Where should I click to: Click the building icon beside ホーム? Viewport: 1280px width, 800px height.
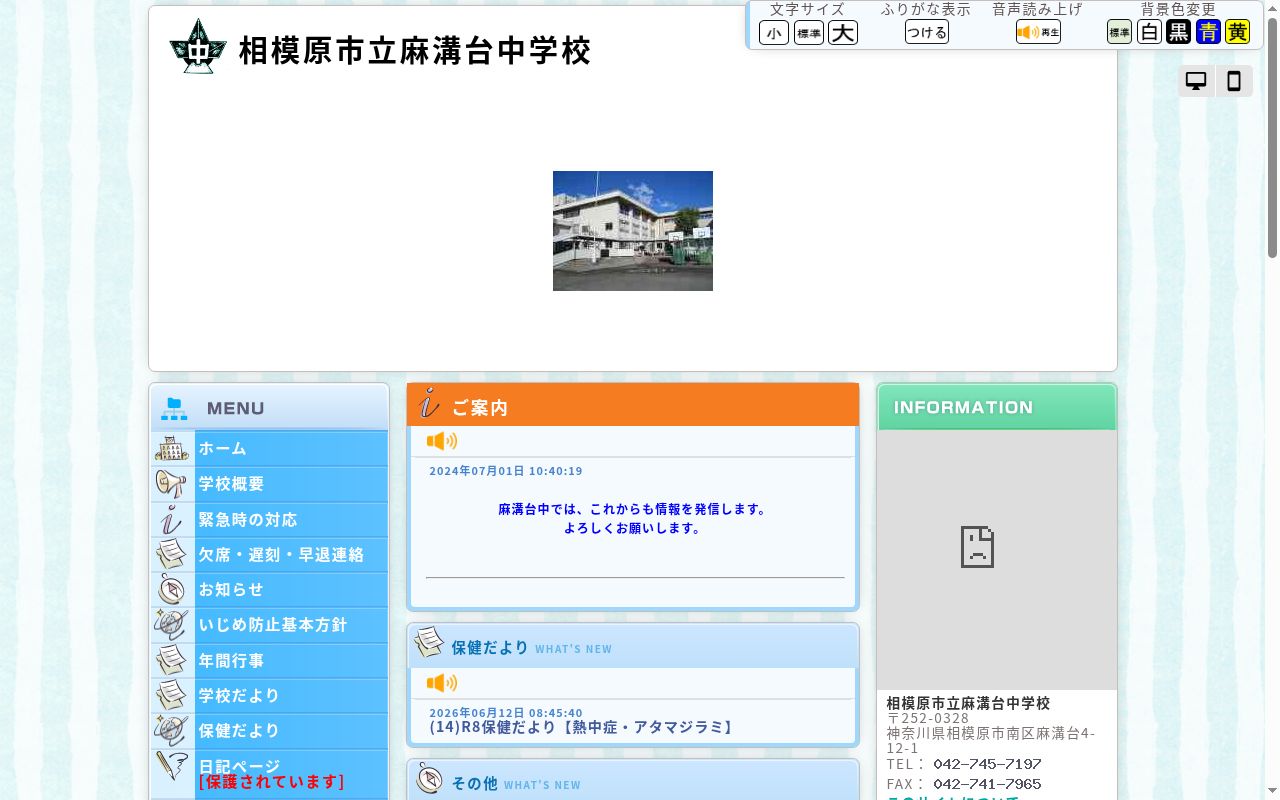172,448
